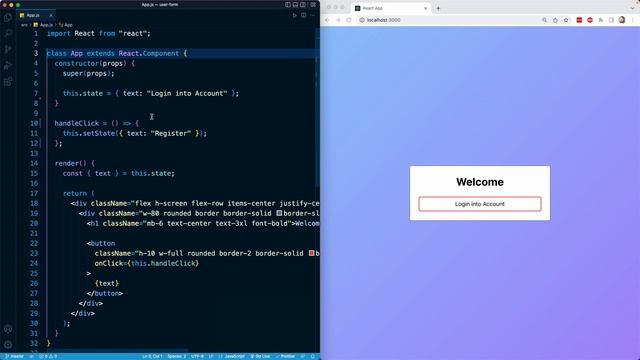640x360 pixels.
Task: Reload the localhost page
Action: pyautogui.click(x=349, y=20)
